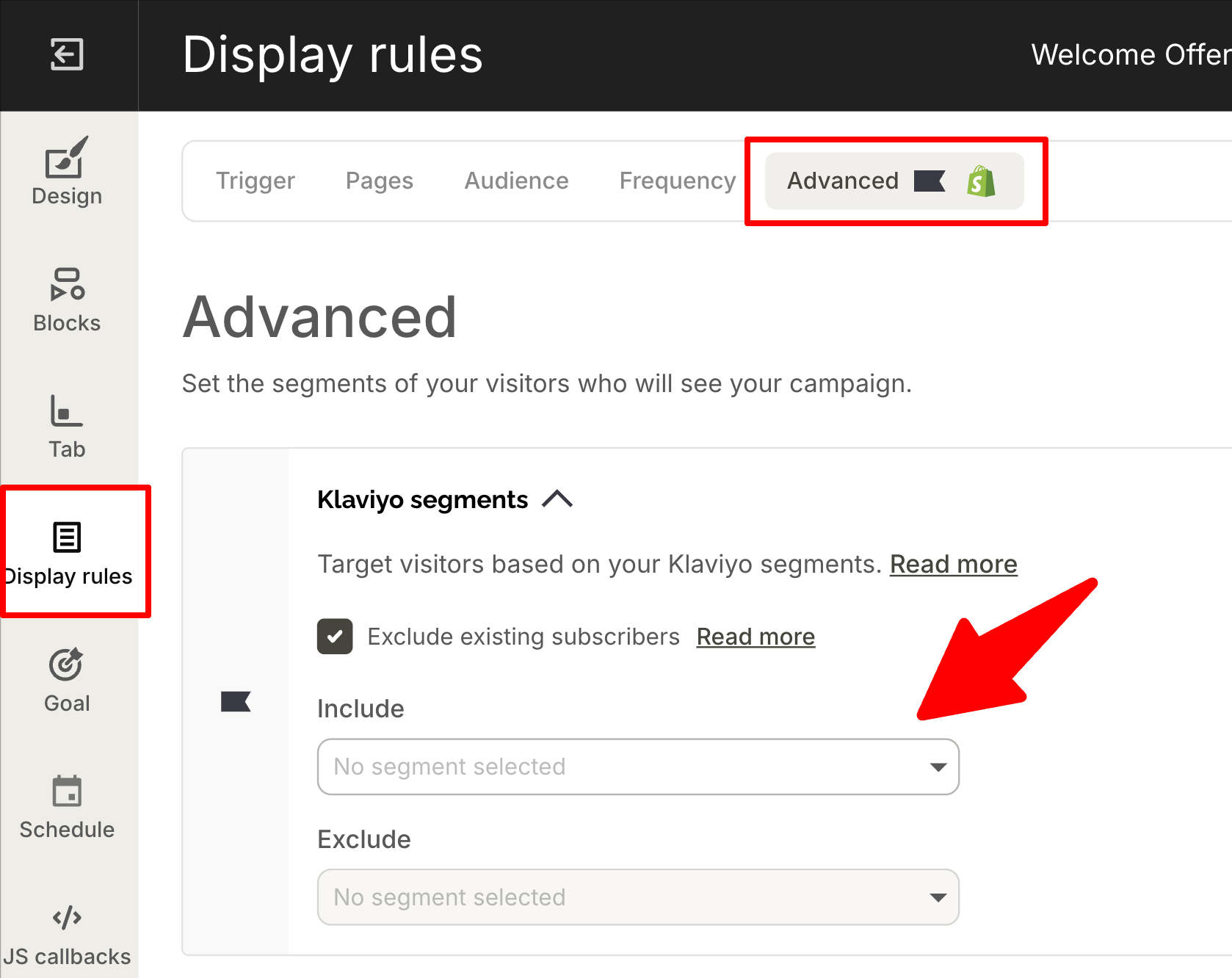The height and width of the screenshot is (978, 1232).
Task: Click the Shopify bag icon
Action: click(981, 181)
